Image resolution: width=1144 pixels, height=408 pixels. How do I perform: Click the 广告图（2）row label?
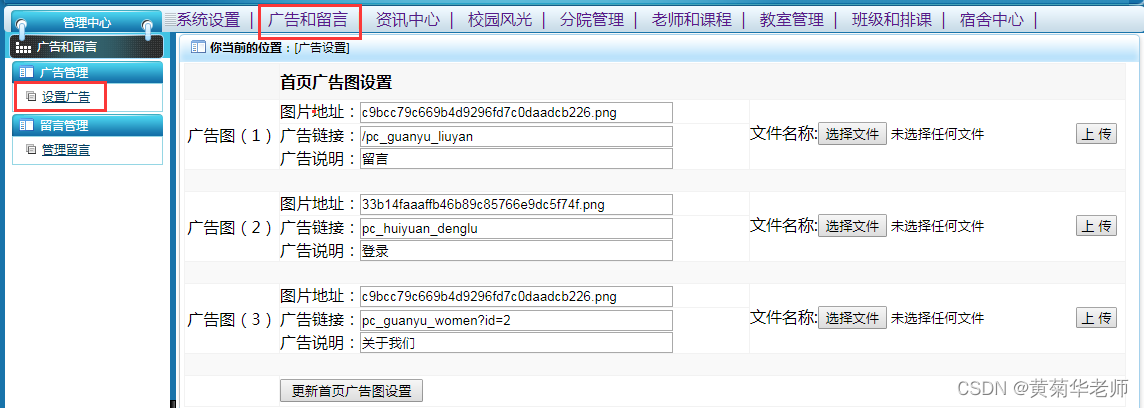[x=231, y=228]
